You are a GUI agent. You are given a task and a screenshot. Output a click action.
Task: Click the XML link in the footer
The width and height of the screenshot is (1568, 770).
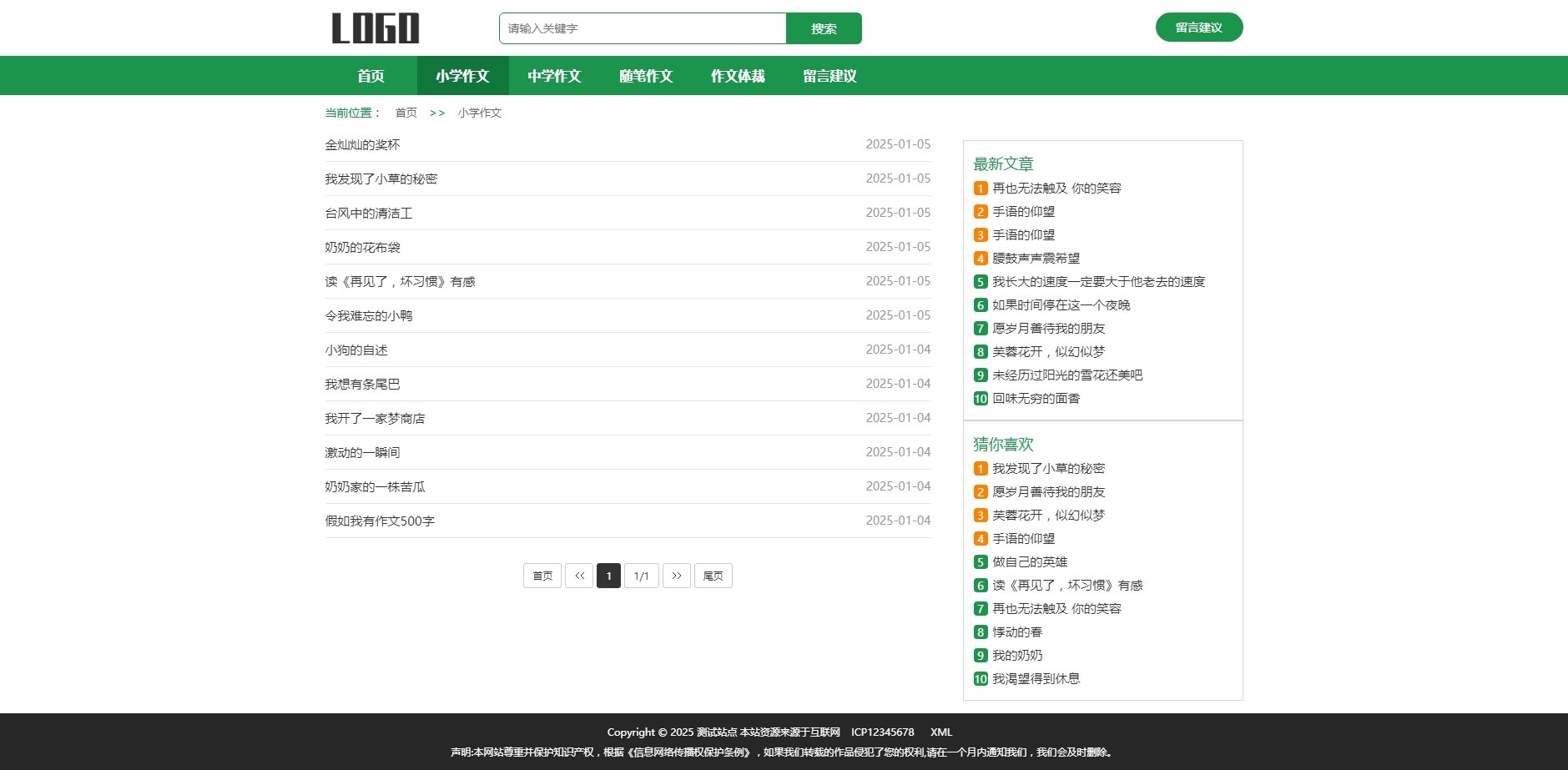tap(940, 732)
